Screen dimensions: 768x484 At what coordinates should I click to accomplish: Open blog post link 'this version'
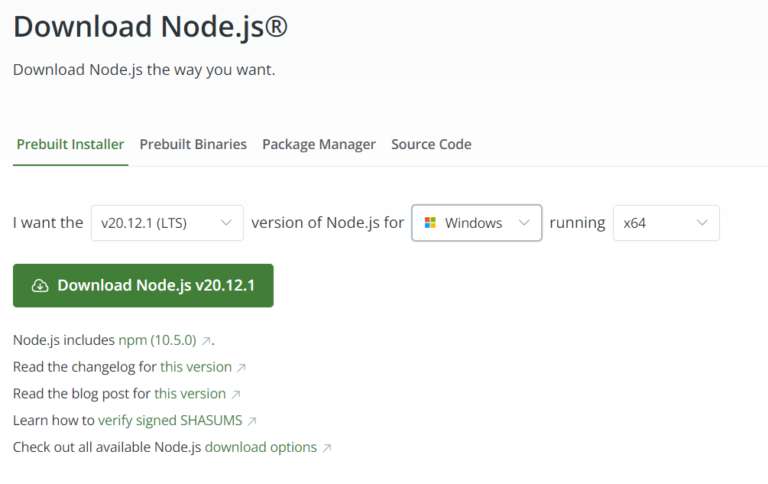tap(190, 394)
